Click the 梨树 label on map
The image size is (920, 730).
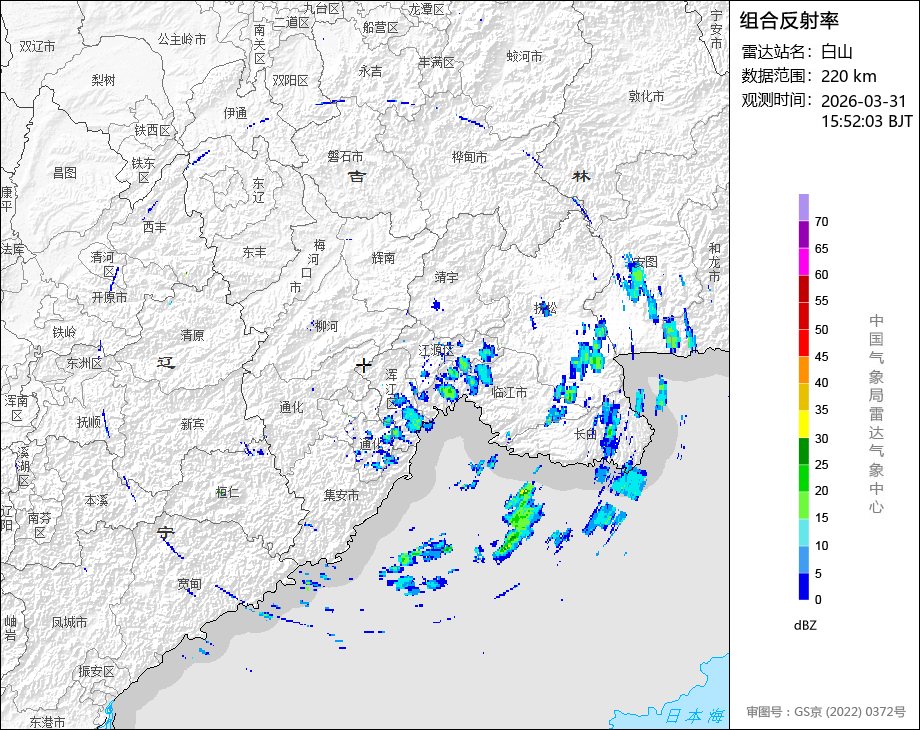(x=103, y=80)
